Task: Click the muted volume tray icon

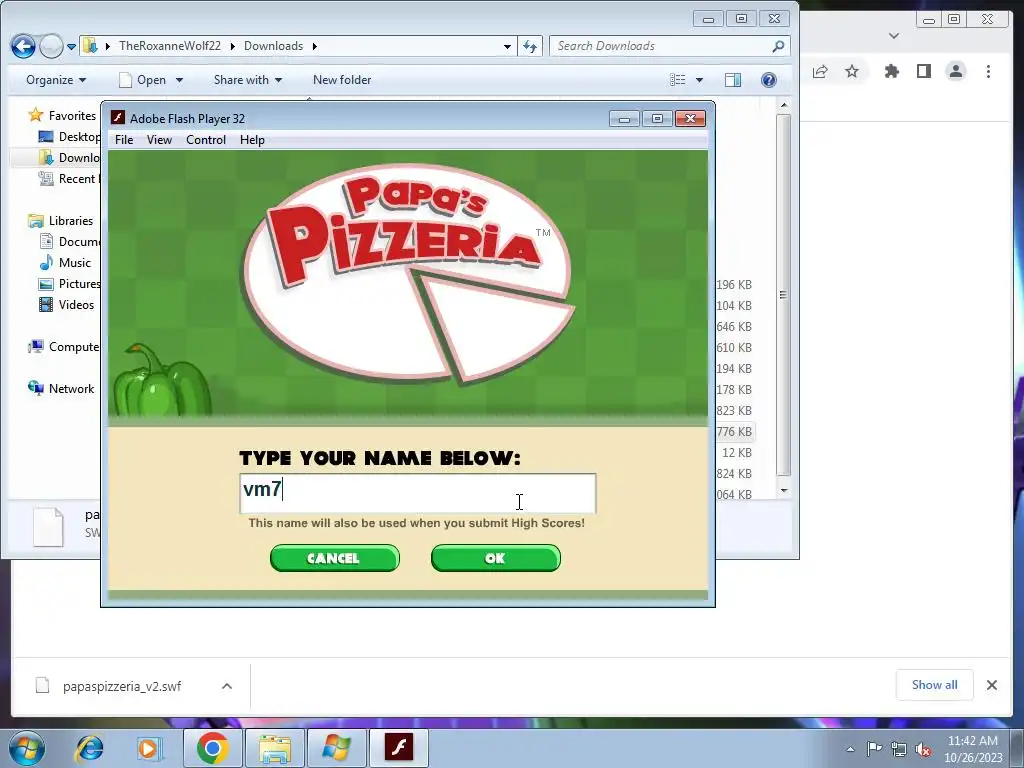Action: (923, 749)
